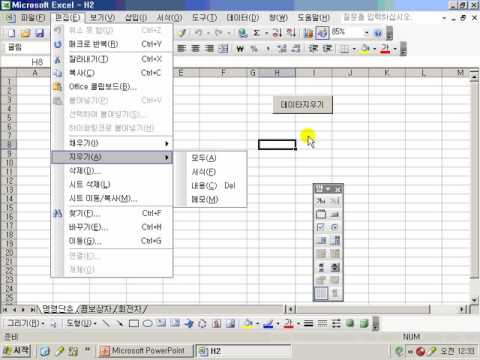The height and width of the screenshot is (360, 480).
Task: Open the Font Color dropdown arrow on Formatting toolbar
Action: pyautogui.click(x=395, y=49)
